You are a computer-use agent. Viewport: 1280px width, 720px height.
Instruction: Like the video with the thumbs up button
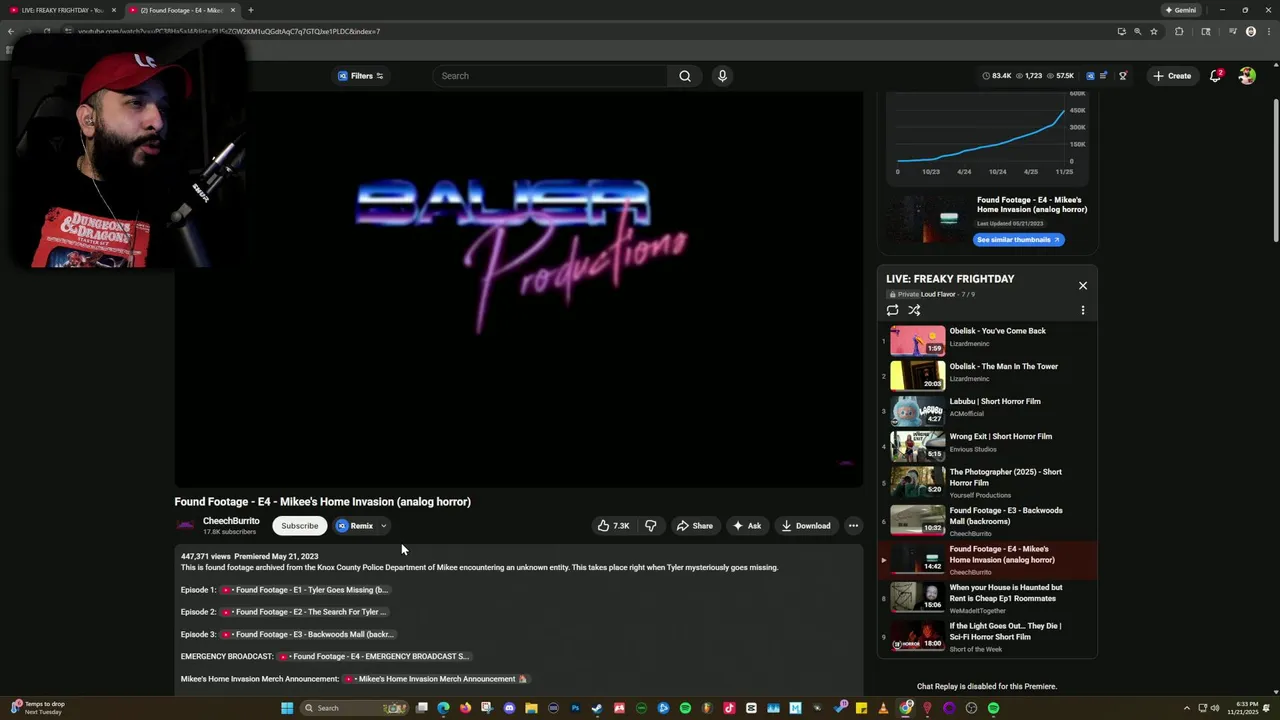[x=614, y=526]
